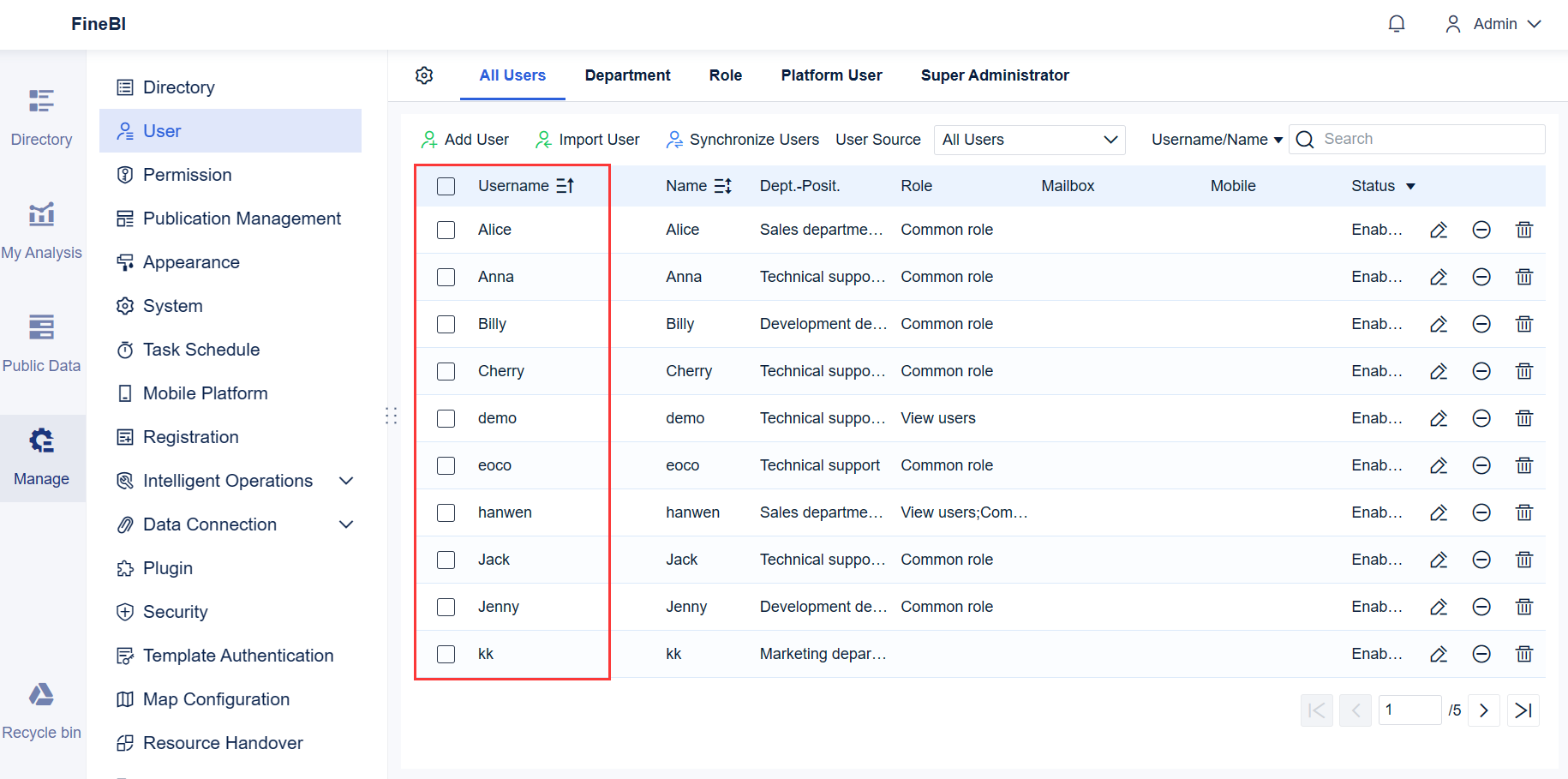Open the User Source All Users dropdown
This screenshot has height=779, width=1568.
tap(1028, 139)
